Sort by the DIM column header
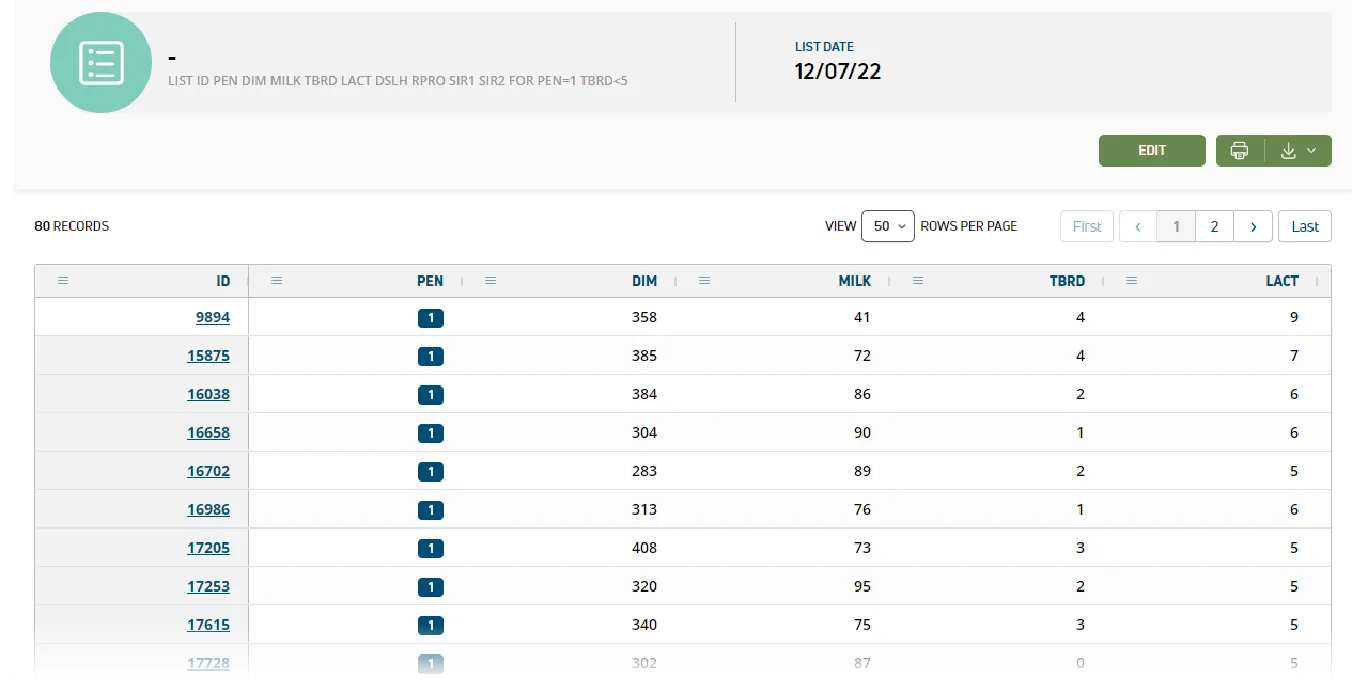The image size is (1352, 694). 644,281
